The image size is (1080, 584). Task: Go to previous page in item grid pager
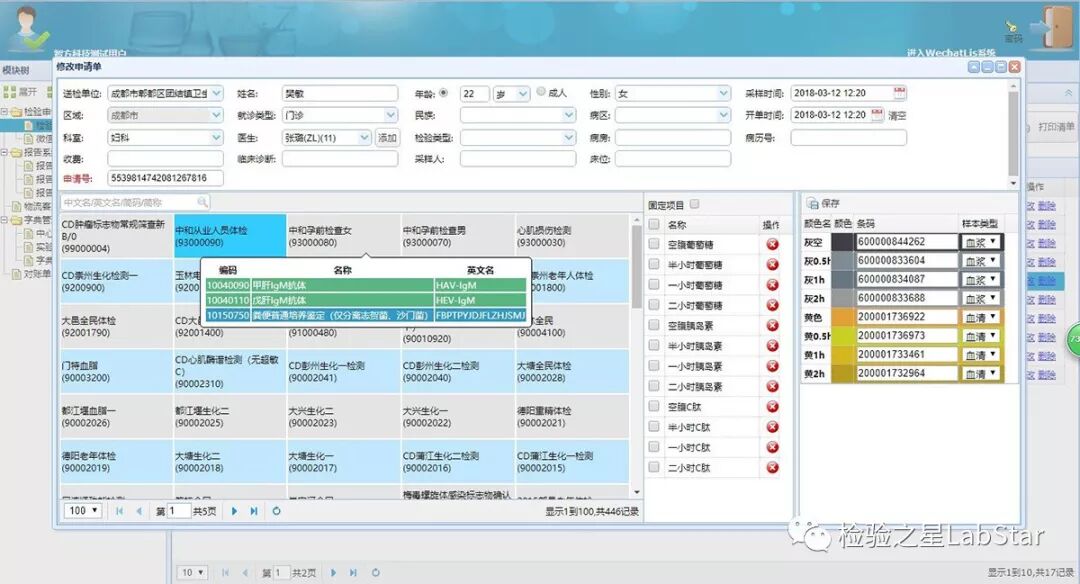pos(139,511)
